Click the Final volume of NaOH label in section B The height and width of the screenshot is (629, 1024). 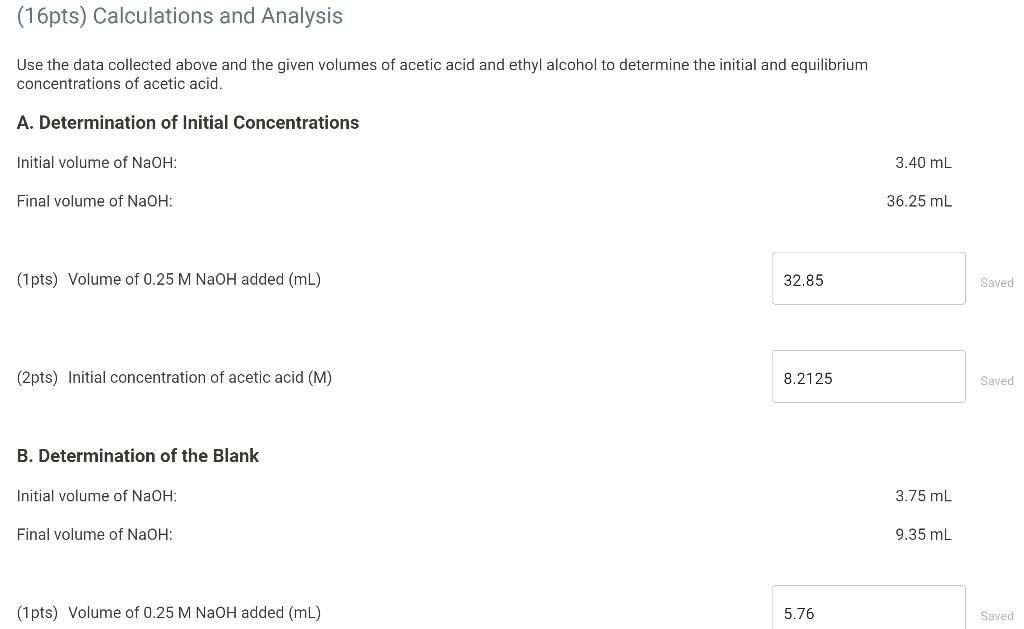pos(94,534)
